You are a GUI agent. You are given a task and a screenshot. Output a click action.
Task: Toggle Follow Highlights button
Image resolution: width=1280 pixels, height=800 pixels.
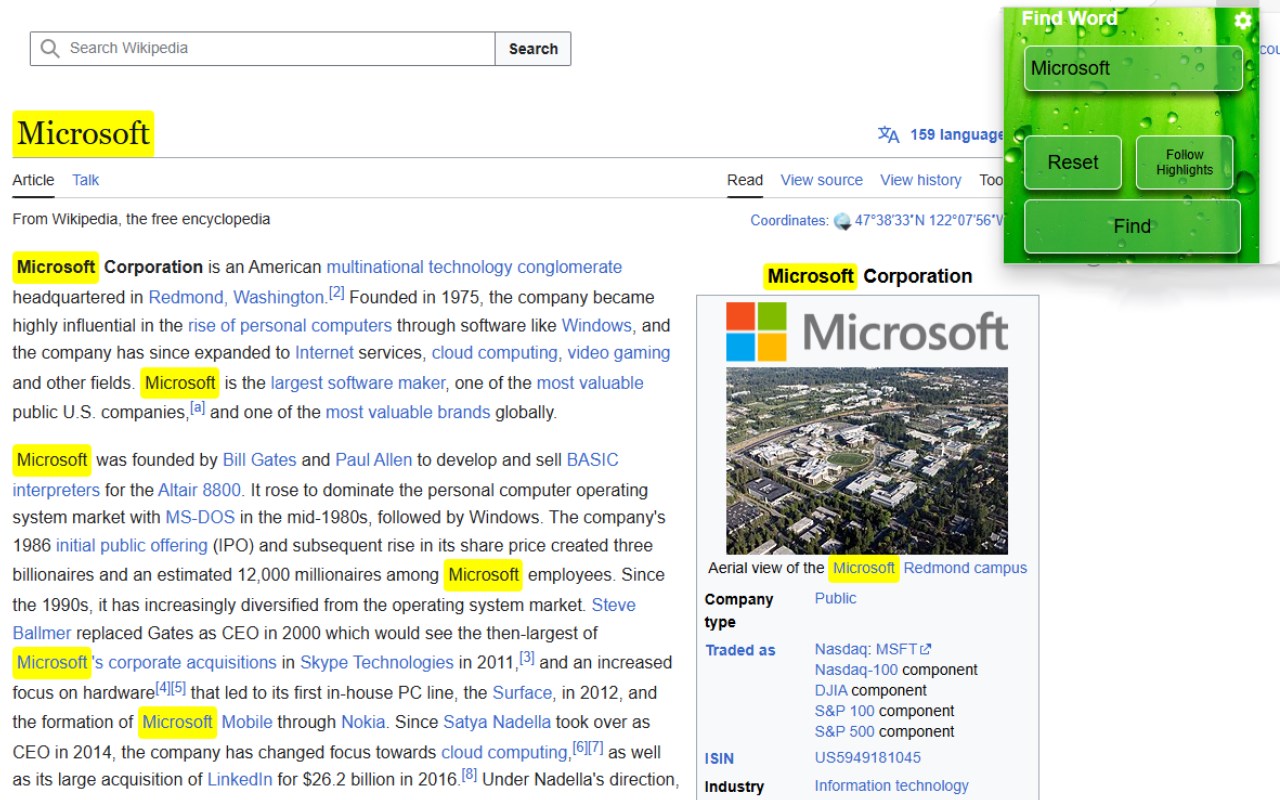[x=1184, y=162]
